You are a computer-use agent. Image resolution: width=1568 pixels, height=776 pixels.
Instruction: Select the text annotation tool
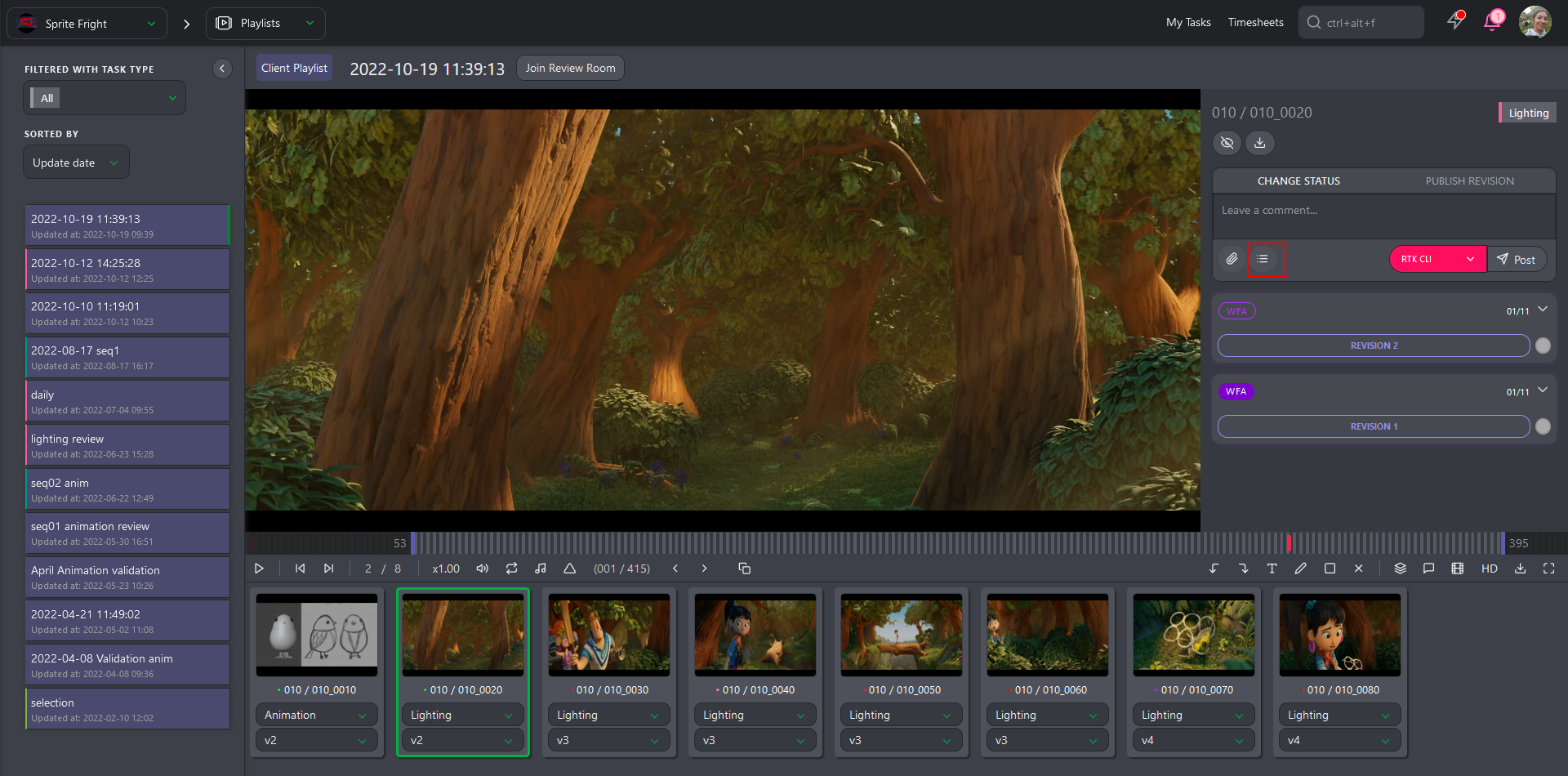tap(1272, 569)
